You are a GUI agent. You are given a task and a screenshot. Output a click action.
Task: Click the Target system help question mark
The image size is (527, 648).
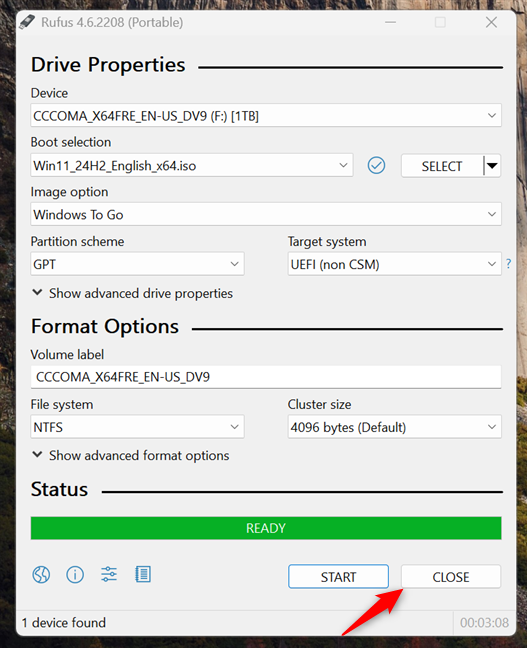508,264
